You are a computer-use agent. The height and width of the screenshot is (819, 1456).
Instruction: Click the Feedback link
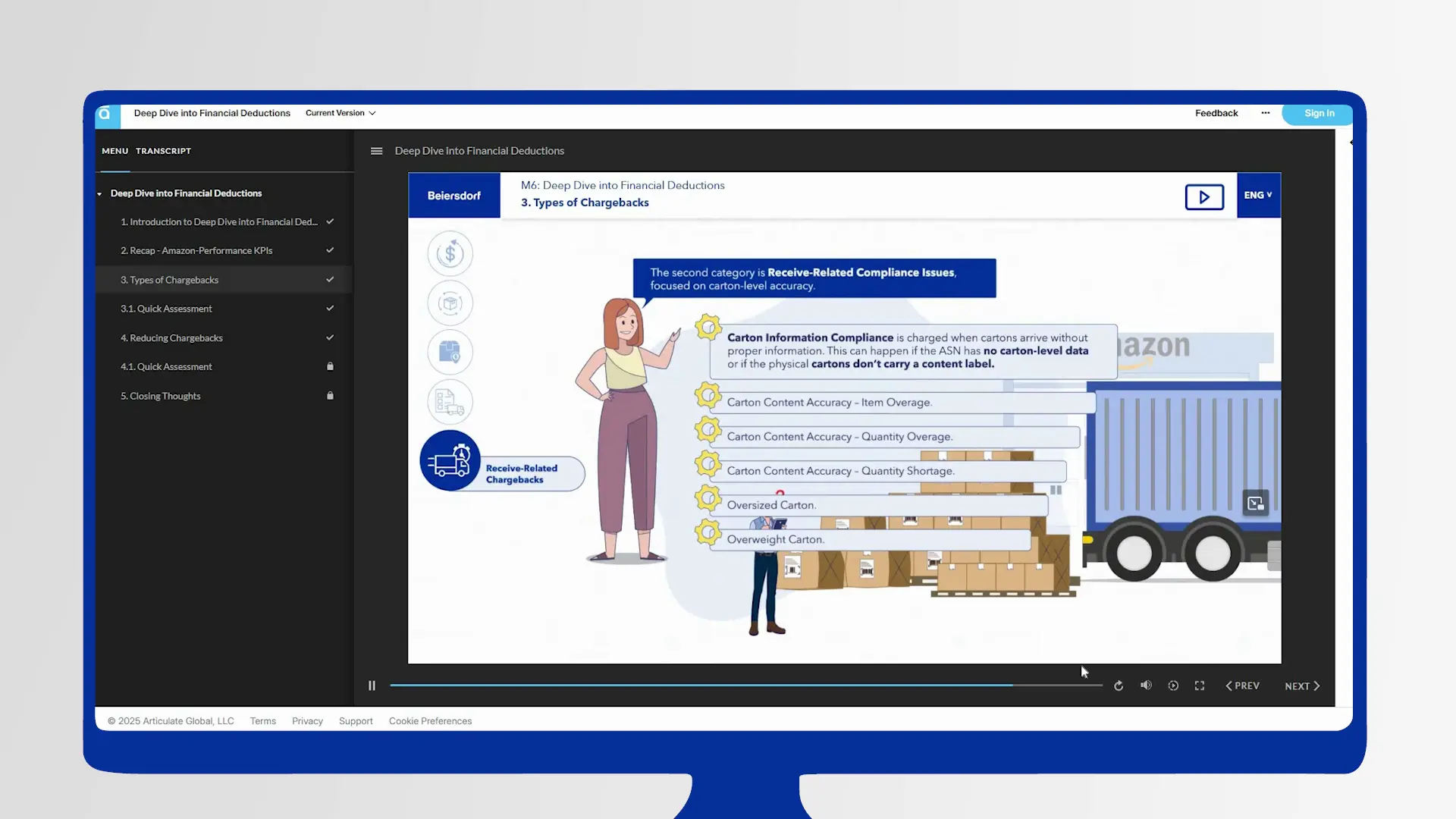point(1216,113)
